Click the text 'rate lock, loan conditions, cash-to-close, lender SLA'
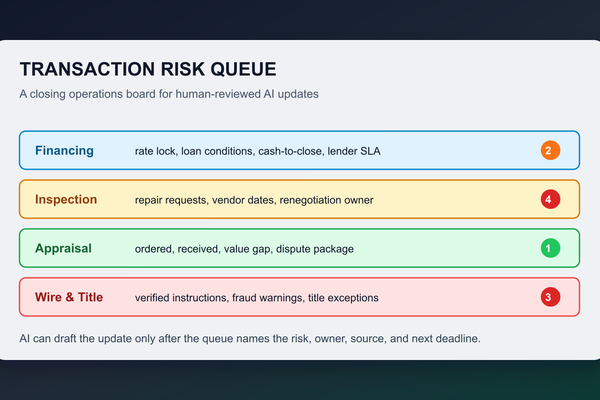 (258, 151)
